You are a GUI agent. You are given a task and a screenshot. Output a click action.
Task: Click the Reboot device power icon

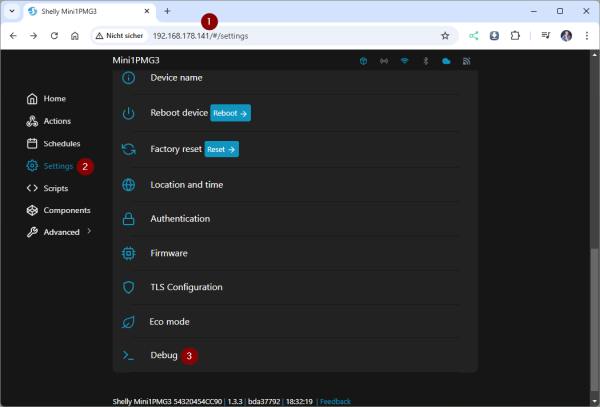pos(129,113)
